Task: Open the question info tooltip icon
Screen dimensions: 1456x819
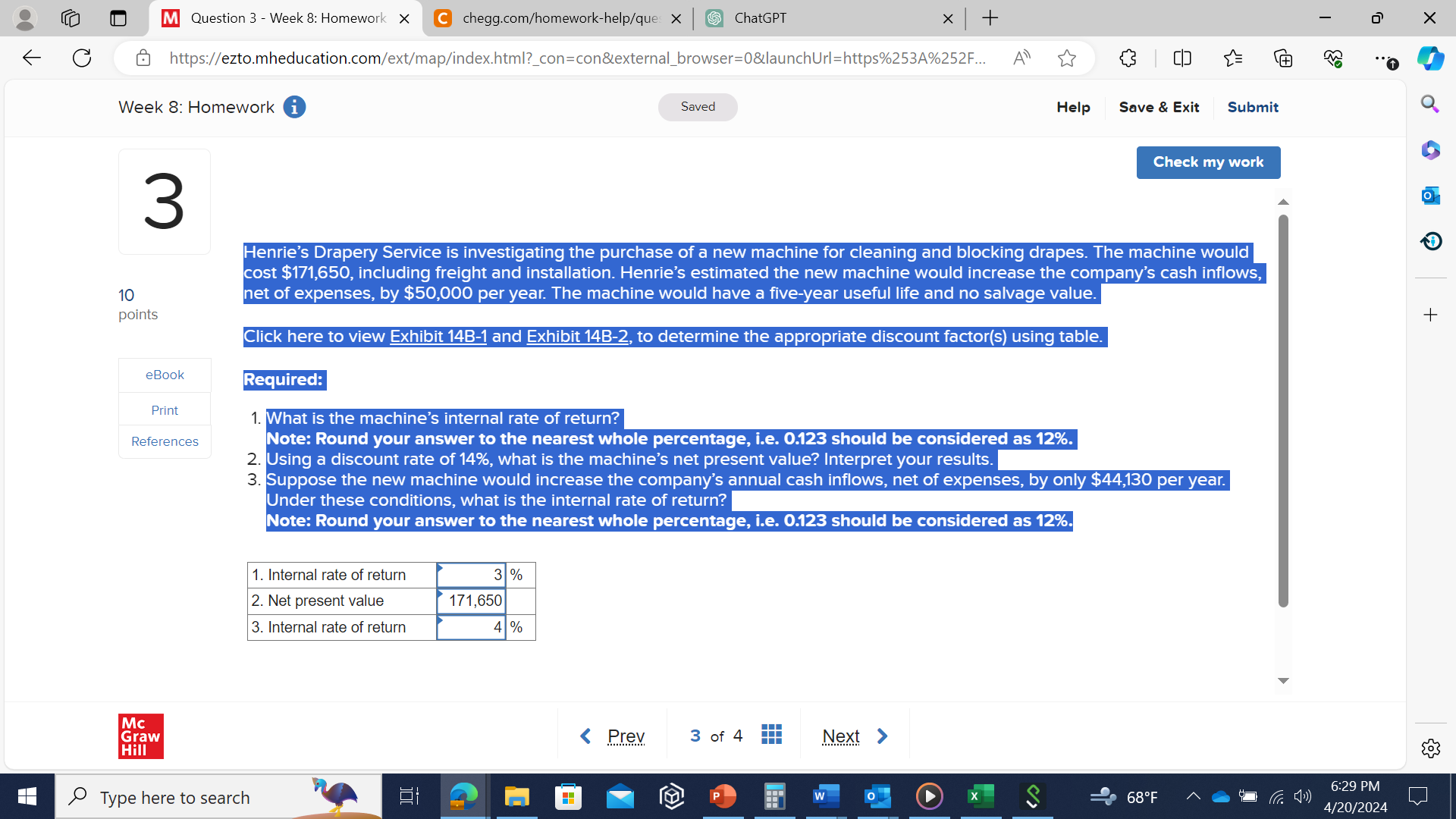Action: [294, 107]
